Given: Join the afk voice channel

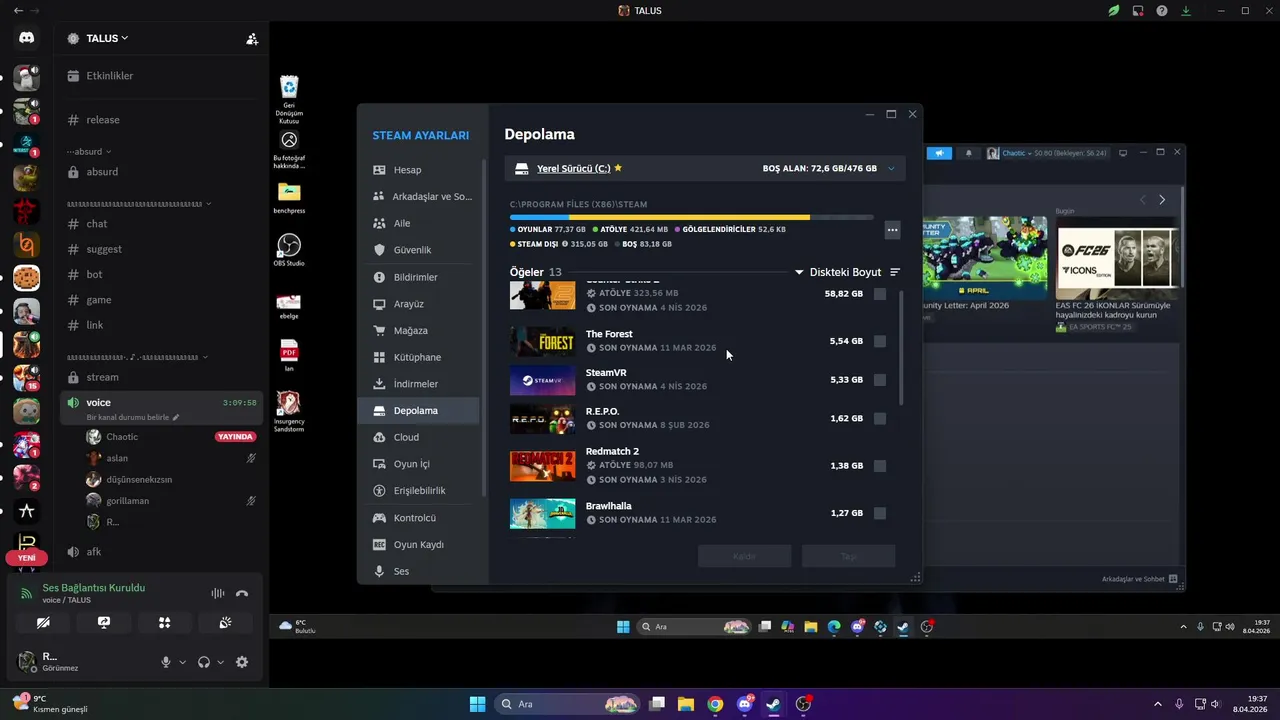Looking at the screenshot, I should (162, 552).
